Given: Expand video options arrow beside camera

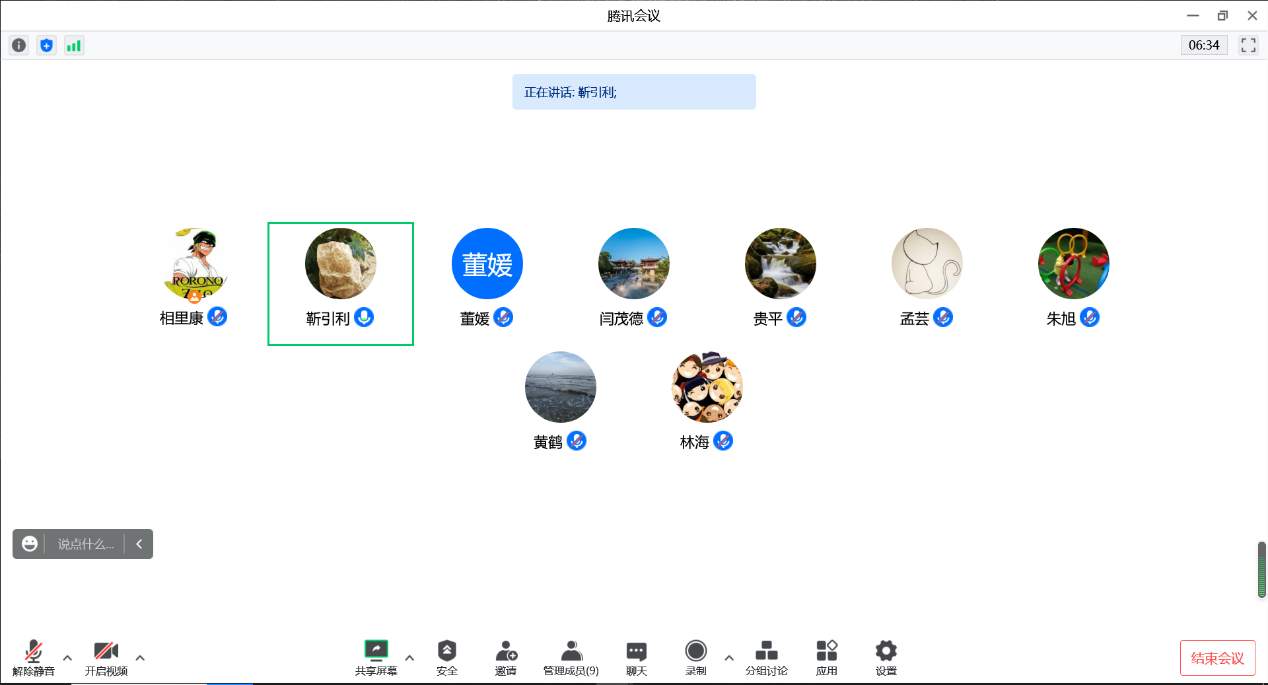Looking at the screenshot, I should click(140, 658).
